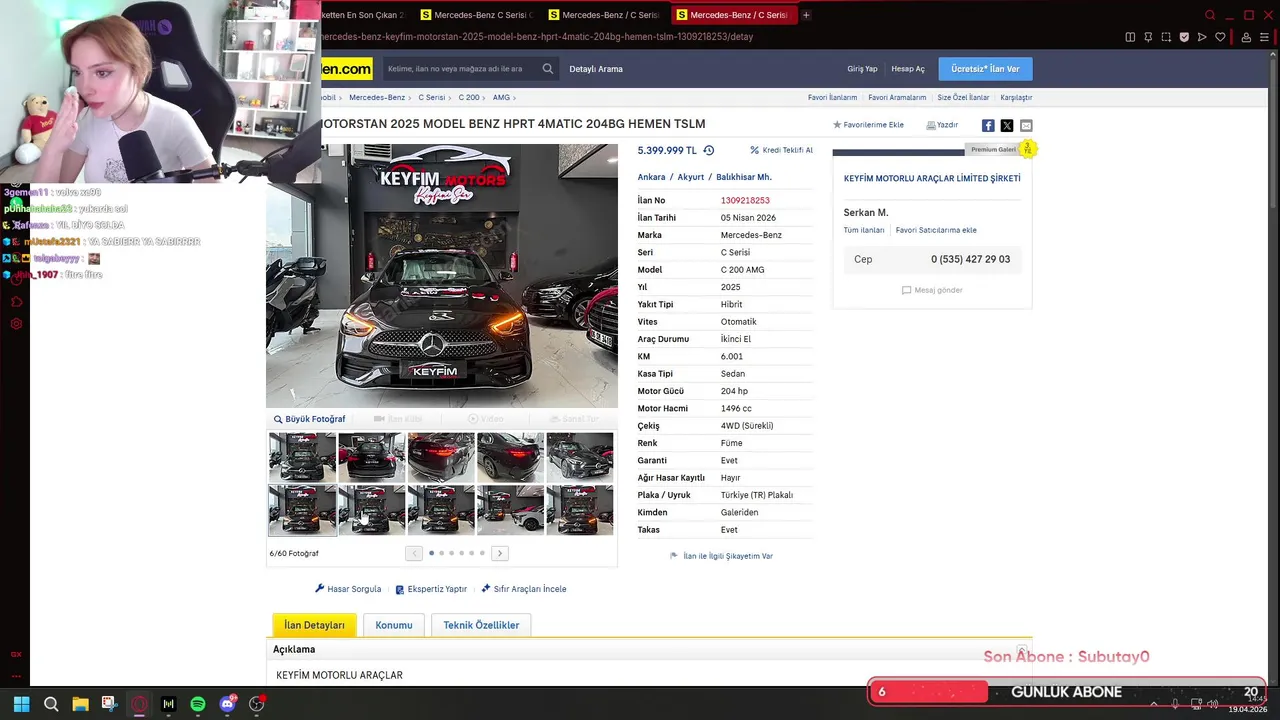Click İlan ile İlgili Şikayetim Var link
The width and height of the screenshot is (1280, 720).
pos(721,556)
